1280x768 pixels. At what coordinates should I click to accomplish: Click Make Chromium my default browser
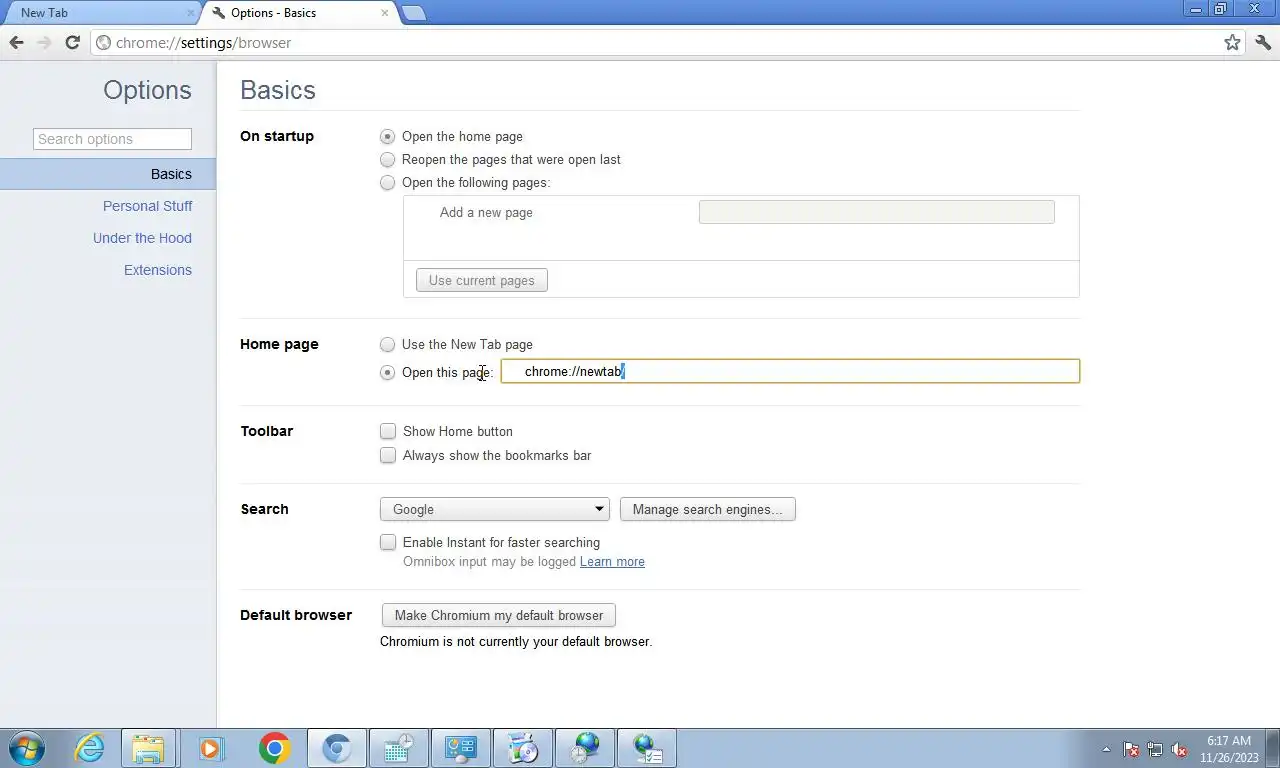coord(499,615)
